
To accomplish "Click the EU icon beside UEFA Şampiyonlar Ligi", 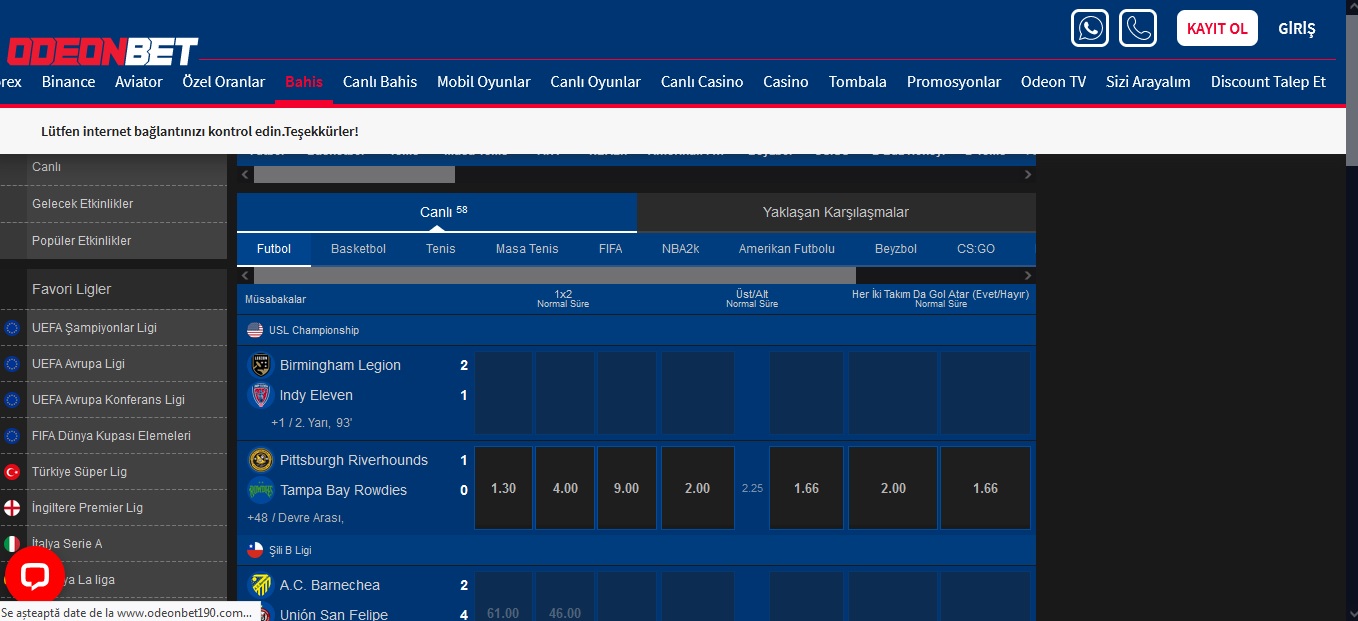I will click(12, 328).
